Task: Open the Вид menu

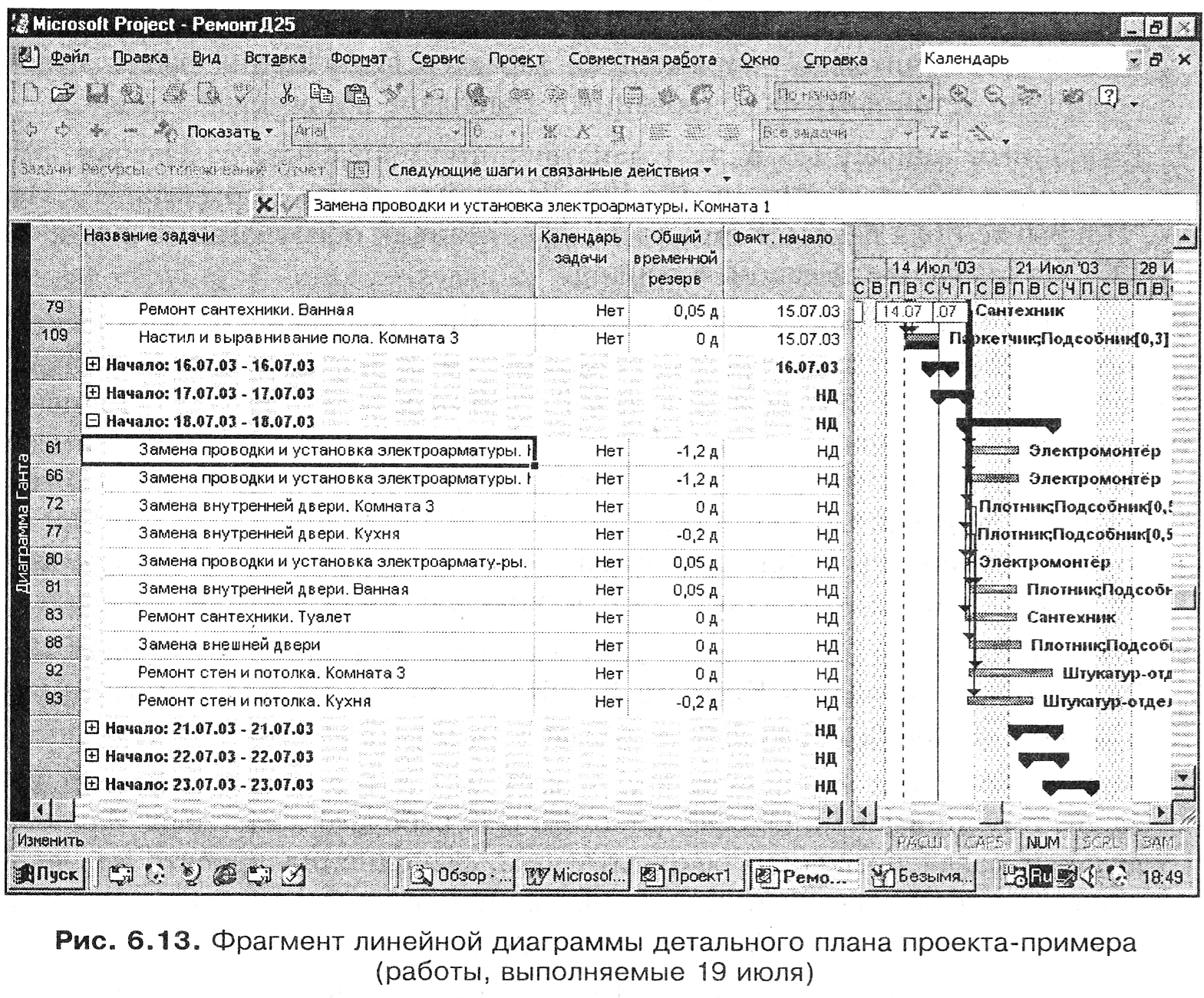Action: tap(206, 58)
